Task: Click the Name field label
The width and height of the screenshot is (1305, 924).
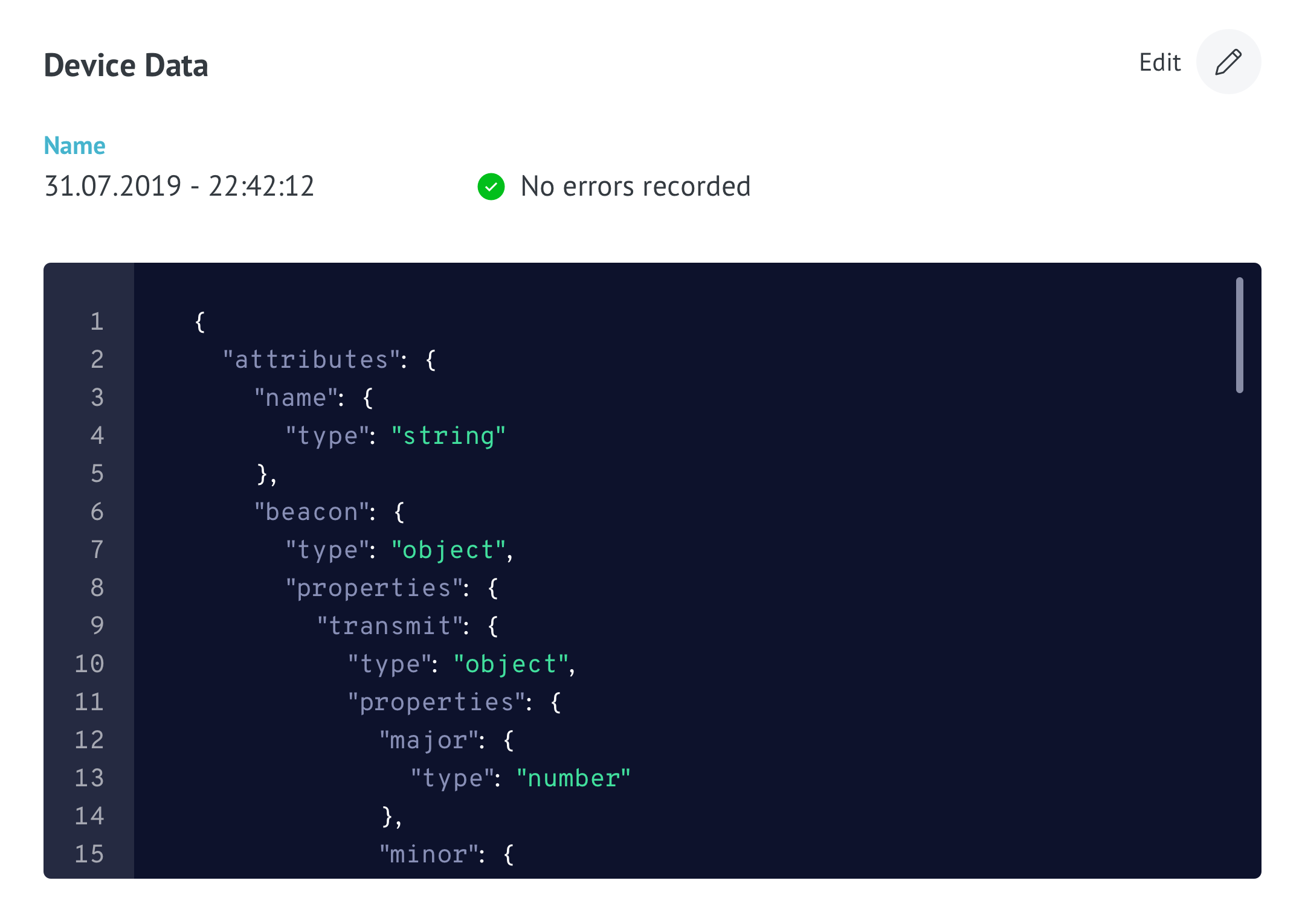Action: tap(75, 146)
